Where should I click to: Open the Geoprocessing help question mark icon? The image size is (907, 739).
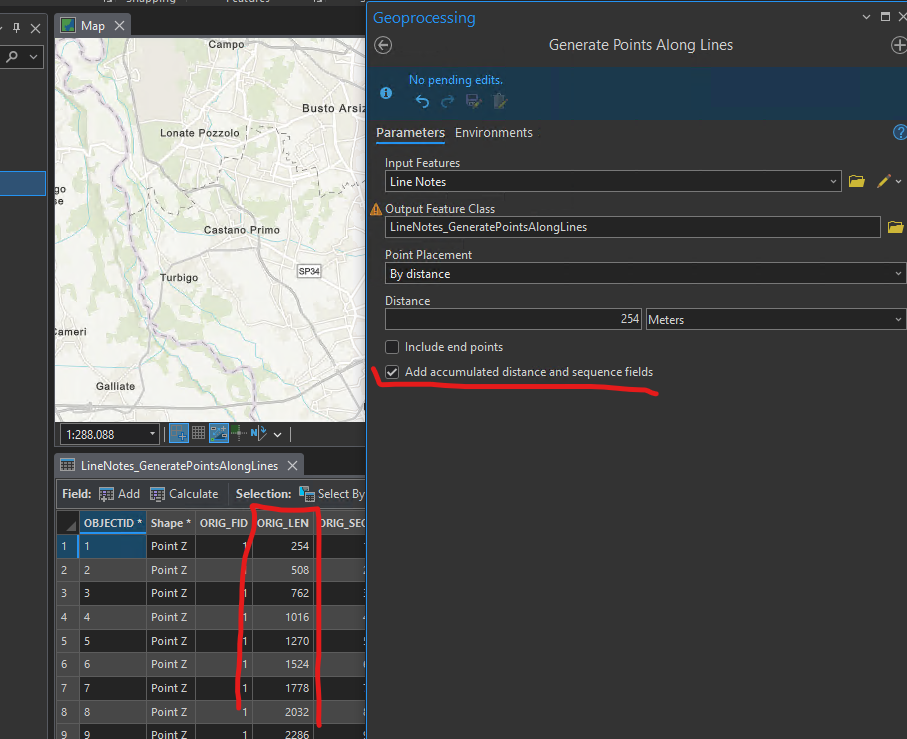pos(899,132)
